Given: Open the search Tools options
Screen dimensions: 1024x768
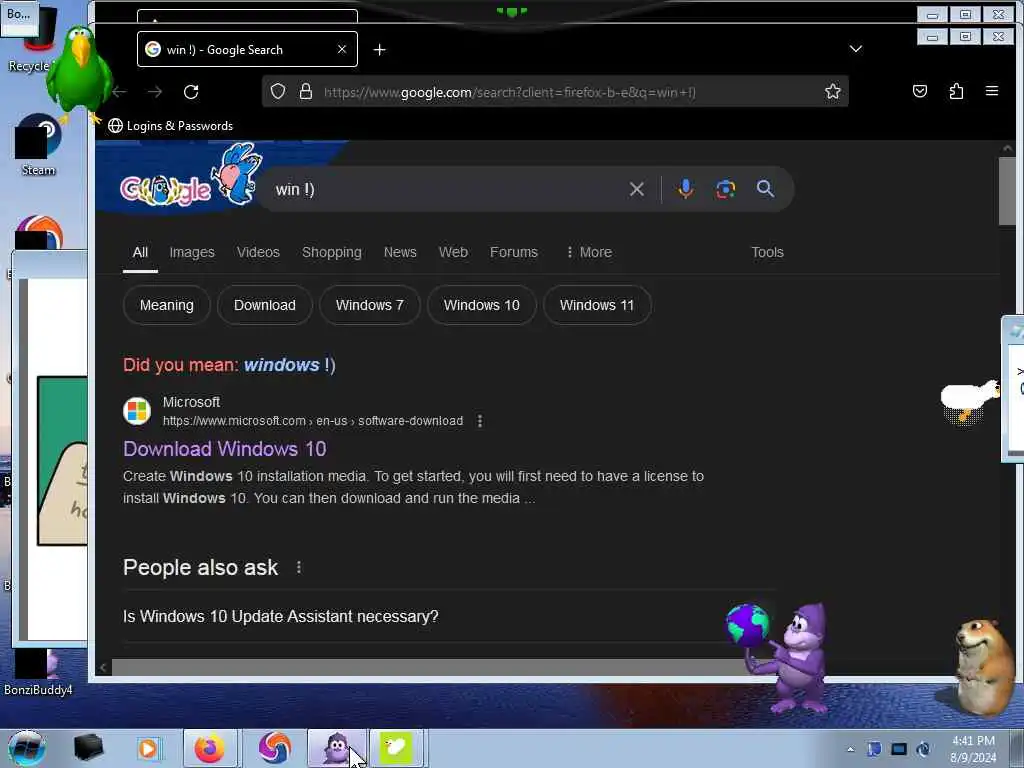Looking at the screenshot, I should (767, 252).
